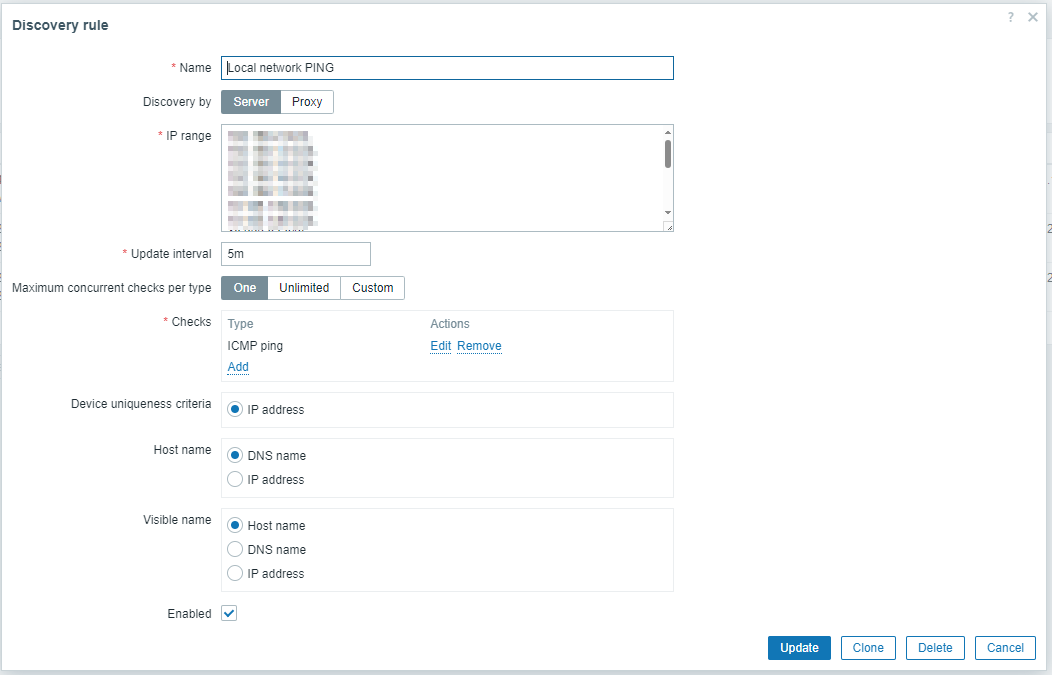Viewport: 1052px width, 675px height.
Task: Click the IP range scrollbar thumb
Action: (x=668, y=154)
